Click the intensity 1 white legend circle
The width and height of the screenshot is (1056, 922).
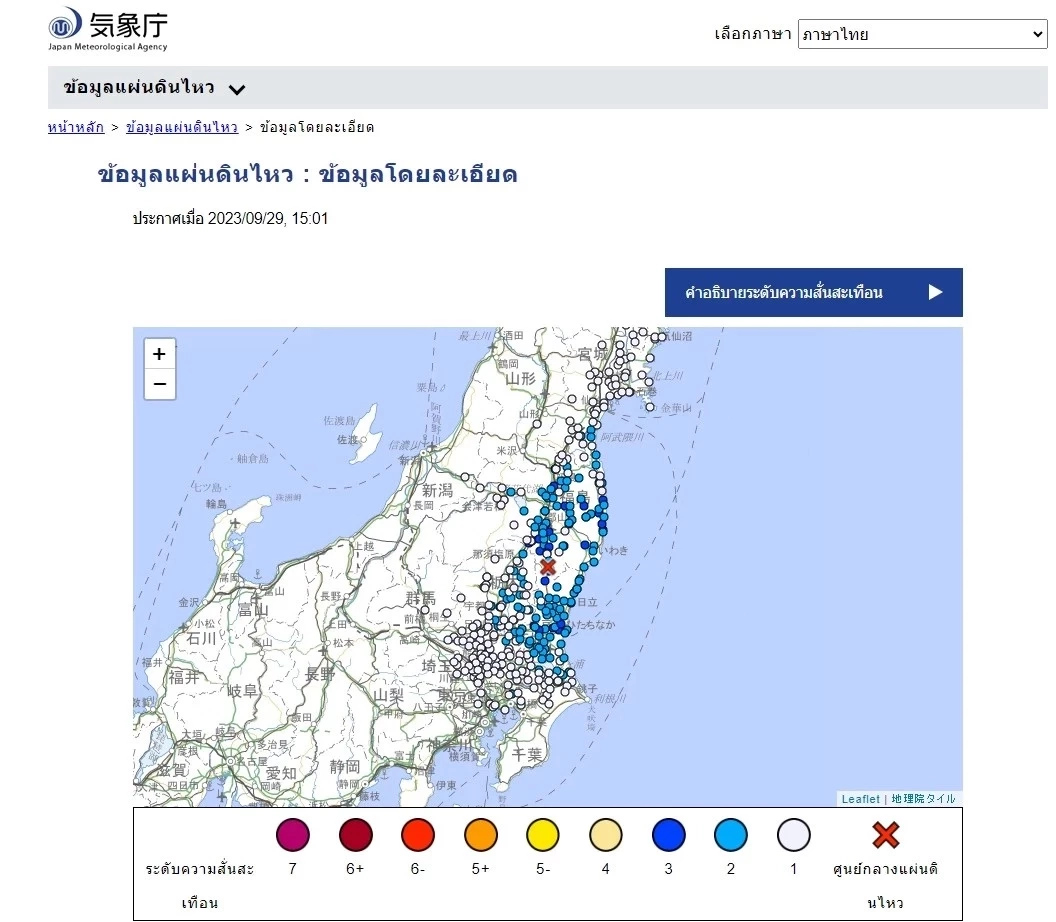click(793, 835)
